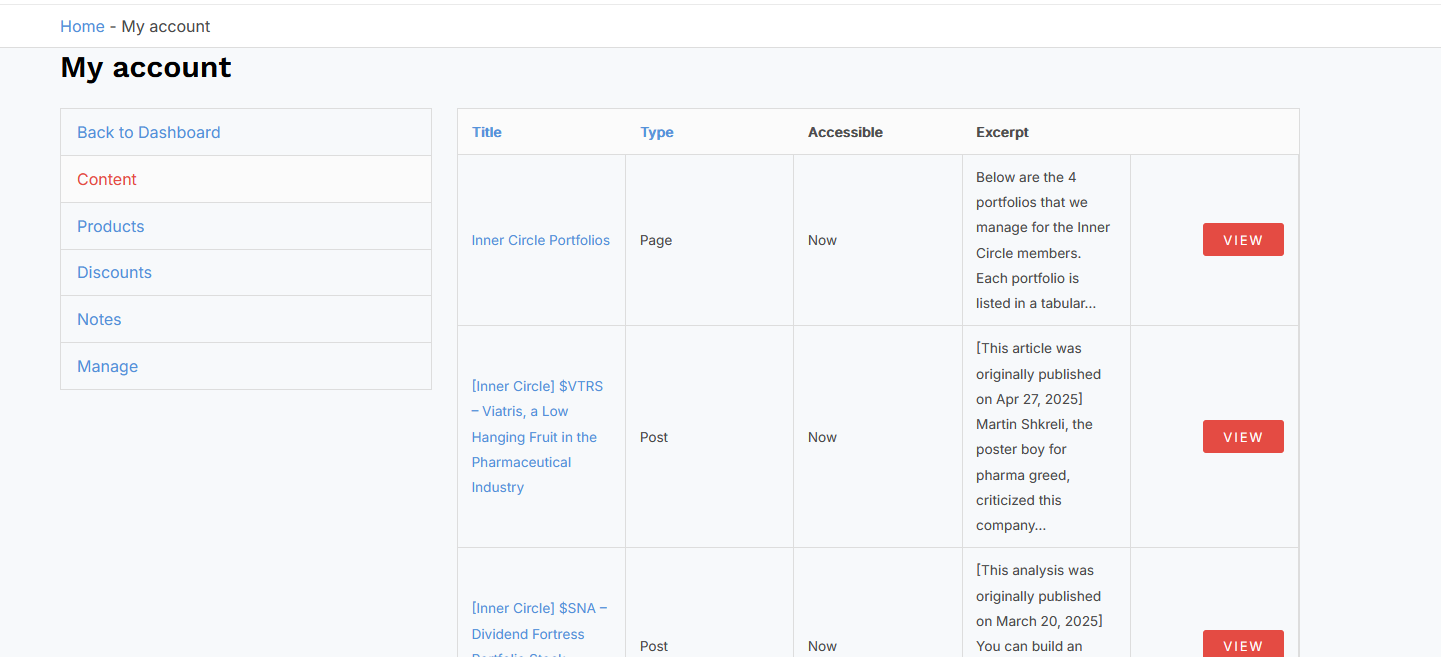
Task: Open the $VTRS Viatris post link
Action: pos(538,437)
